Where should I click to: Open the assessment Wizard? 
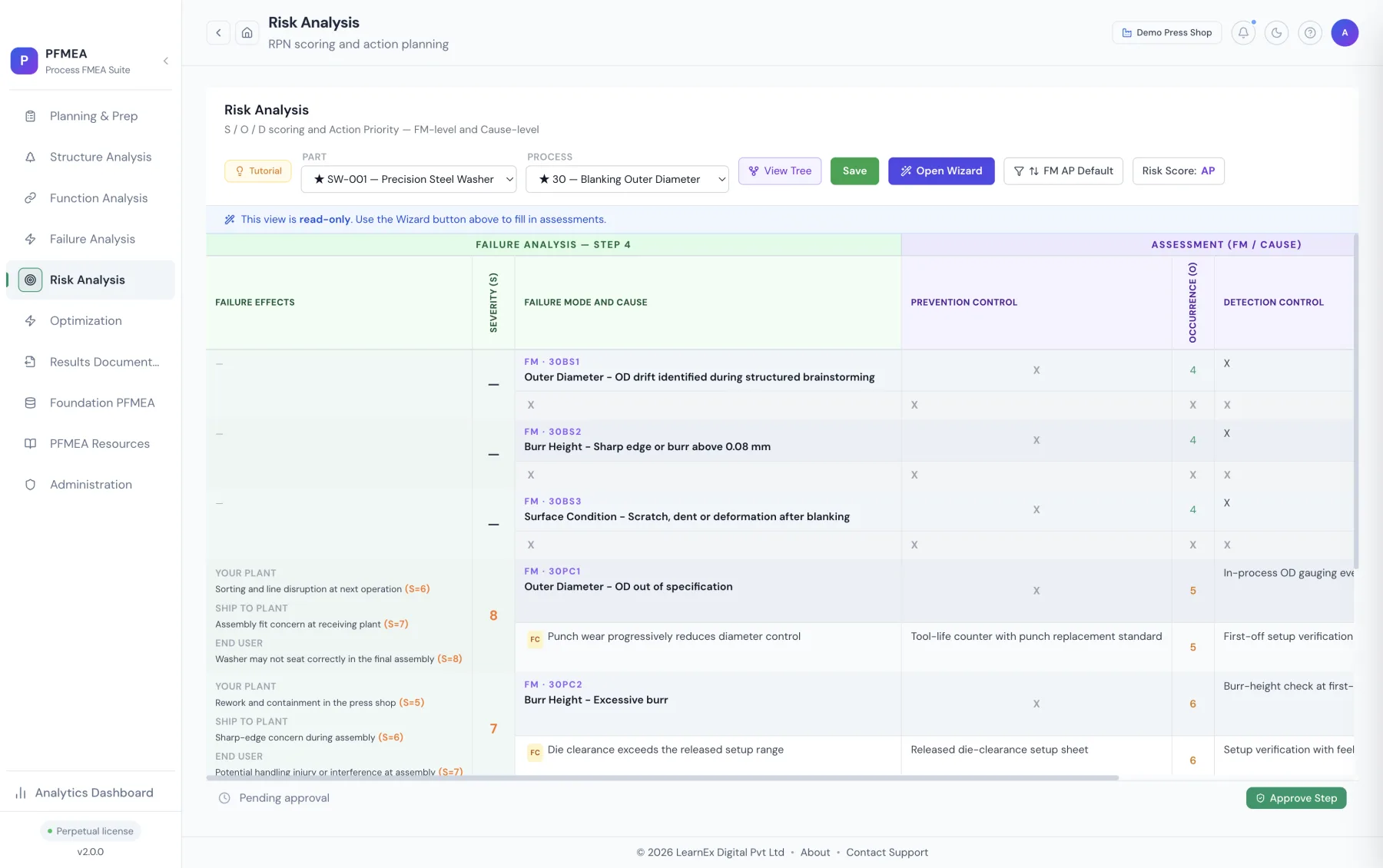click(941, 171)
